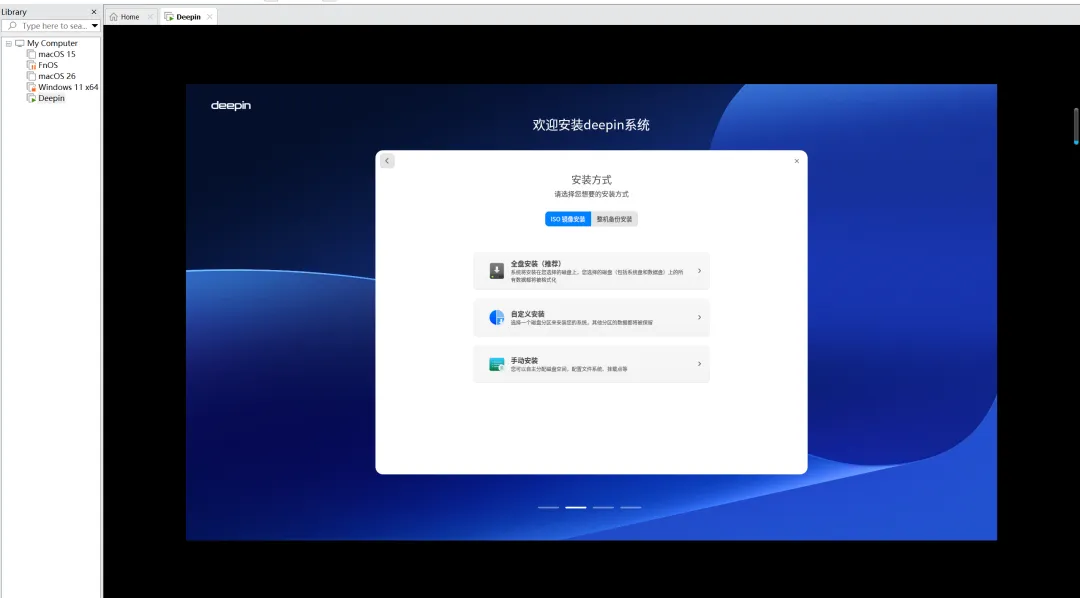Open the chevron beside 自定义安装
The image size is (1080, 598).
click(699, 318)
